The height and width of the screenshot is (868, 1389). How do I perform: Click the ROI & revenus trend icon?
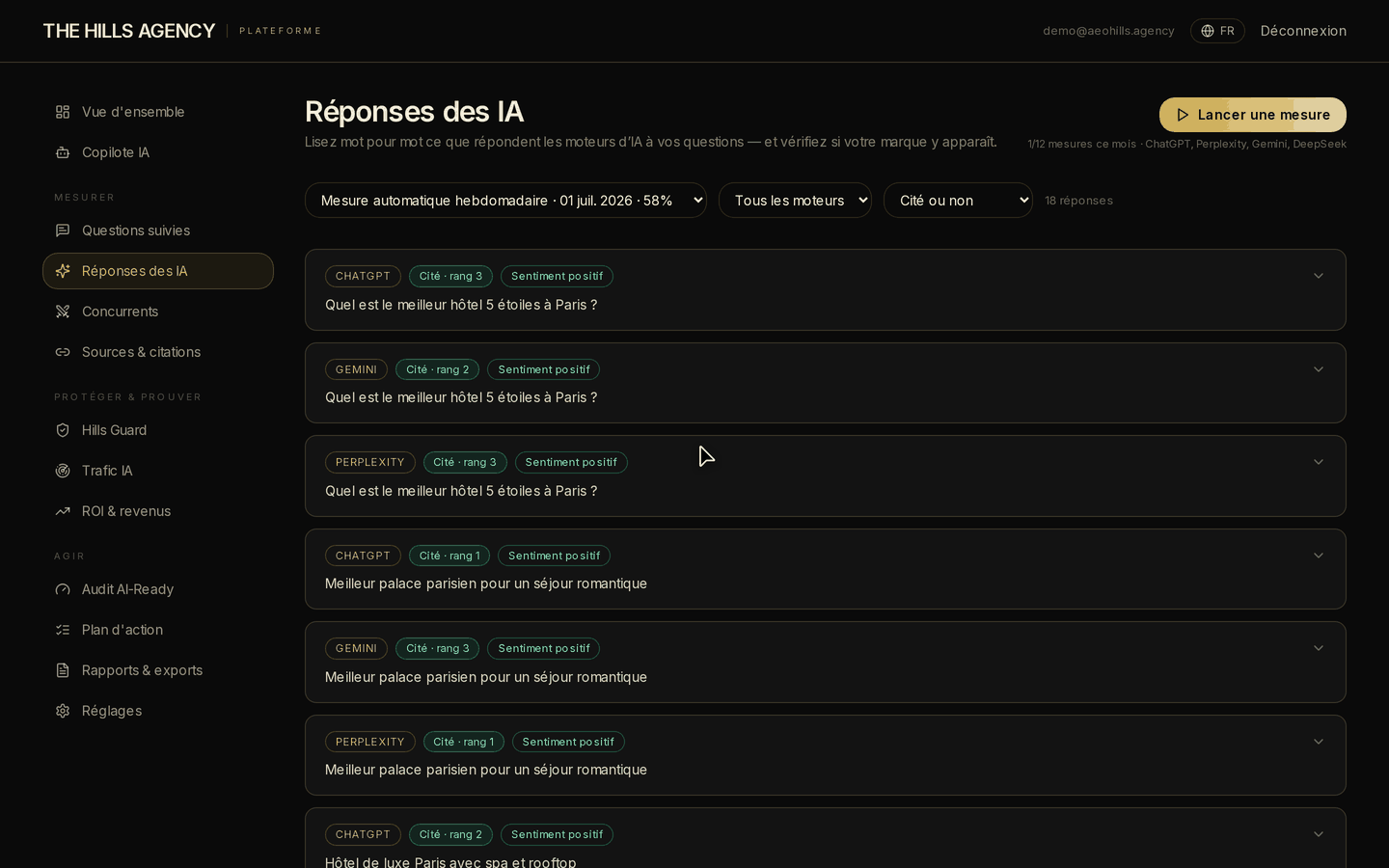point(63,511)
